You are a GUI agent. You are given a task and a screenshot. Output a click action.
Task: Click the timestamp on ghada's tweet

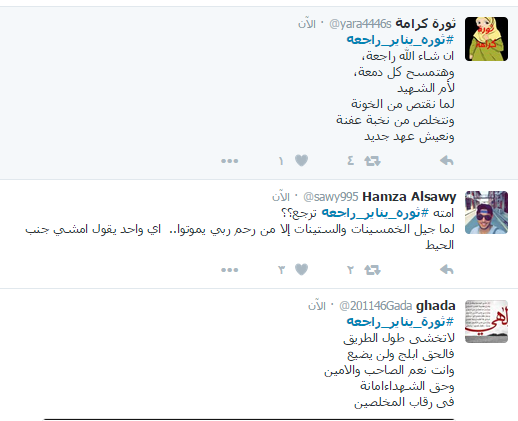(317, 306)
